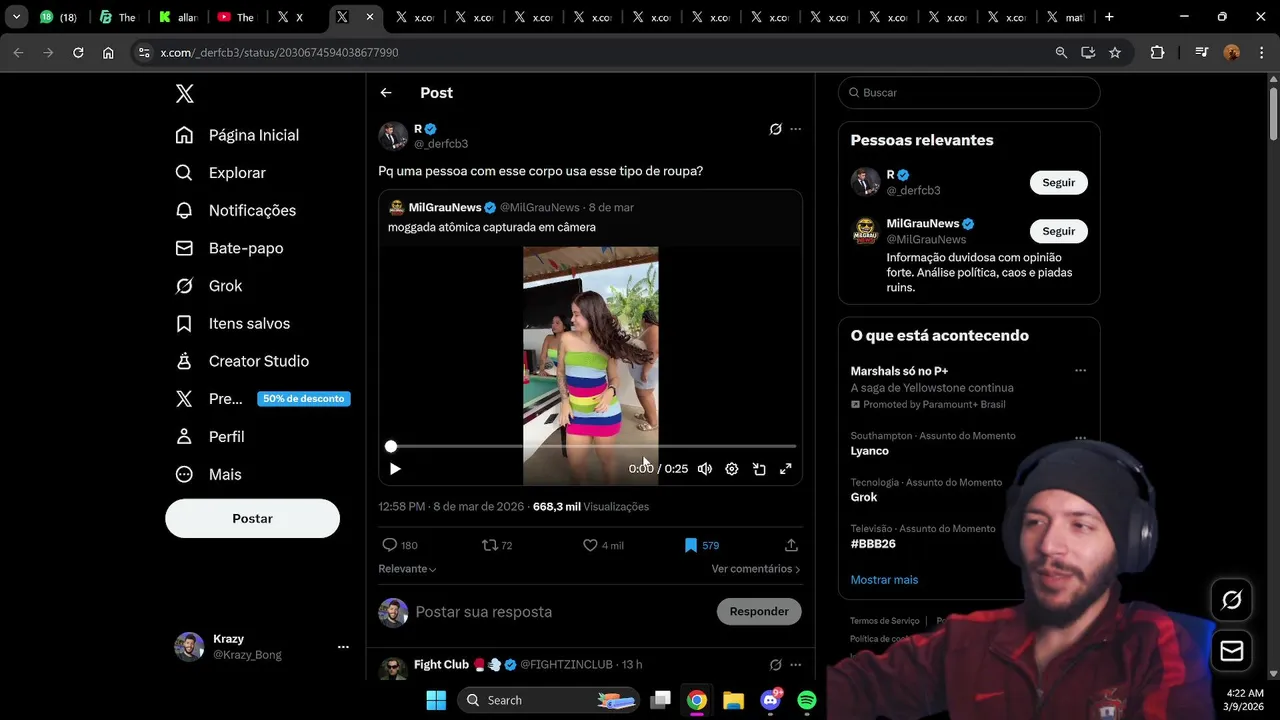Image resolution: width=1280 pixels, height=720 pixels.
Task: Click Postar sua resposta field
Action: tap(560, 612)
